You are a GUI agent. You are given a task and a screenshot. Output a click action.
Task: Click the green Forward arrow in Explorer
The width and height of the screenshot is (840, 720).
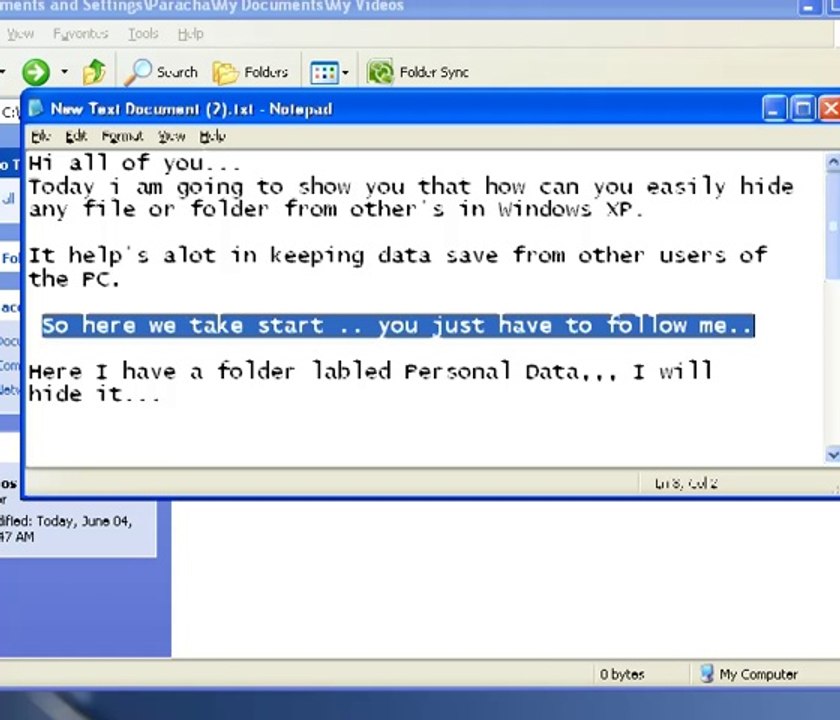[36, 72]
